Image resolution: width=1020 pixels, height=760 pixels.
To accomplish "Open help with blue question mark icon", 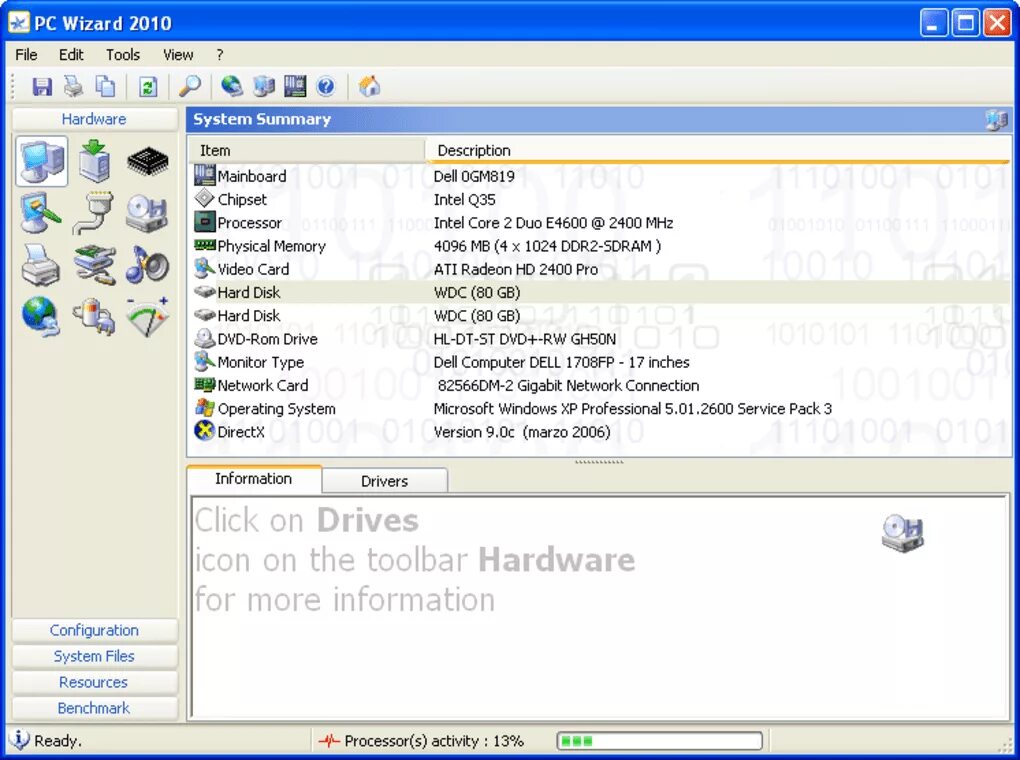I will coord(326,86).
